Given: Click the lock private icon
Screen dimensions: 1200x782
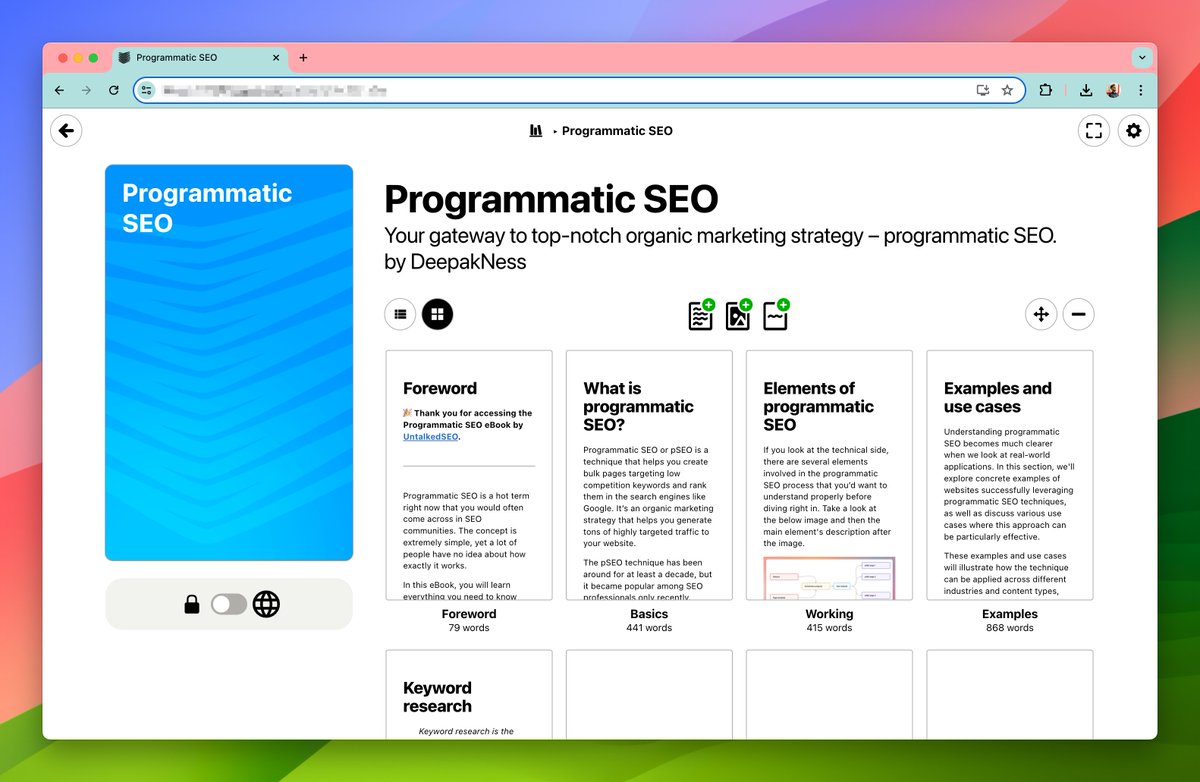Looking at the screenshot, I should (192, 604).
